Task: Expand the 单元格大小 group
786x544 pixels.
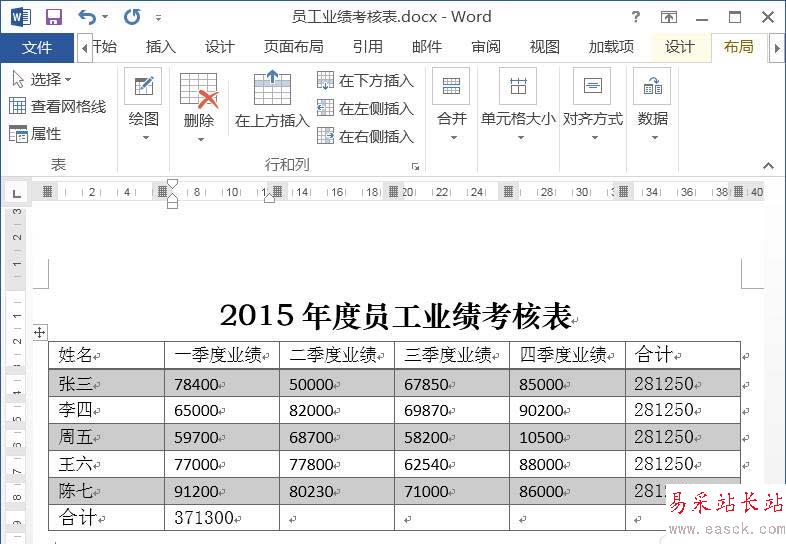Action: click(x=518, y=104)
